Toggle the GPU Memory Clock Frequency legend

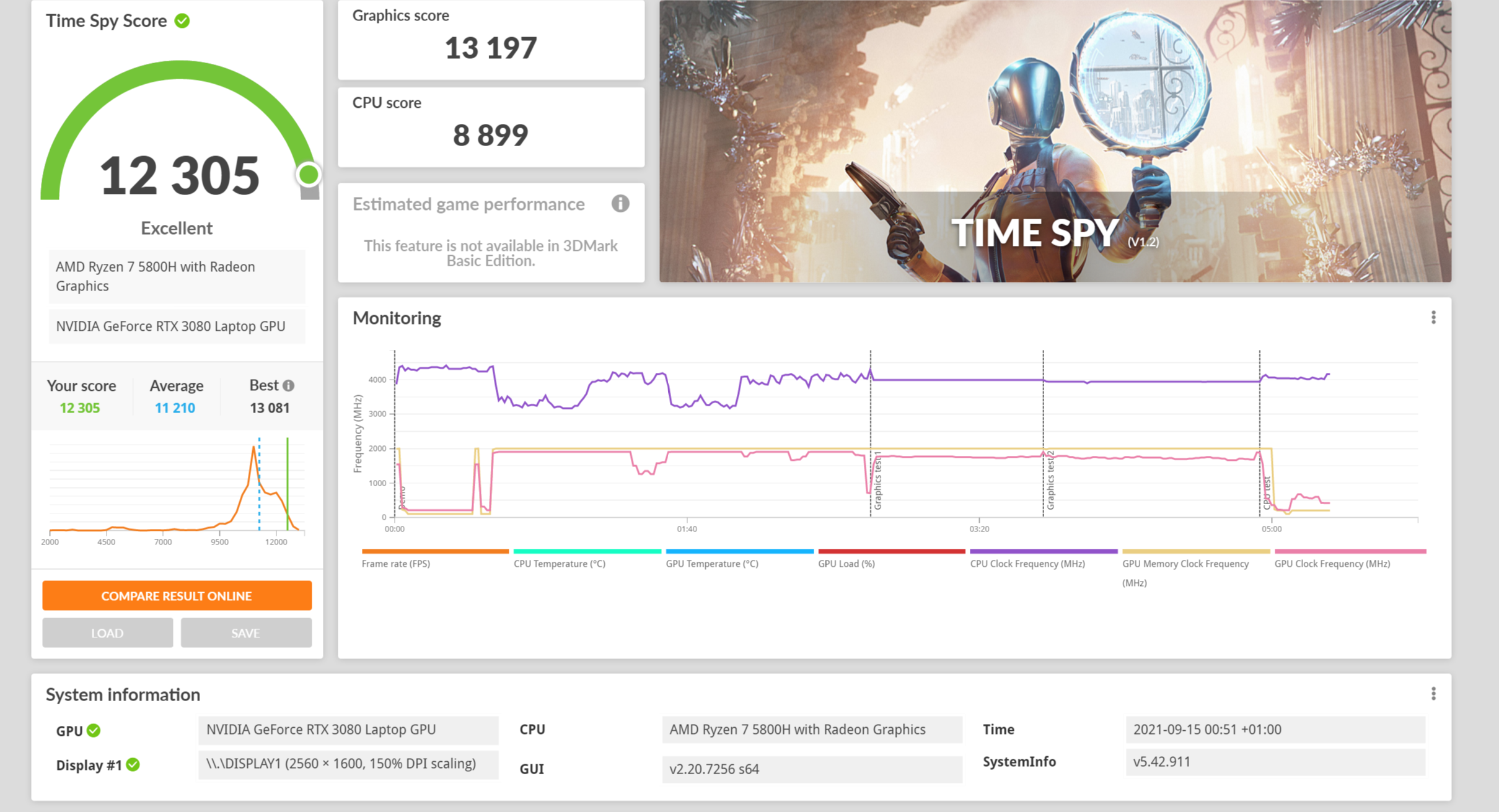point(1185,564)
